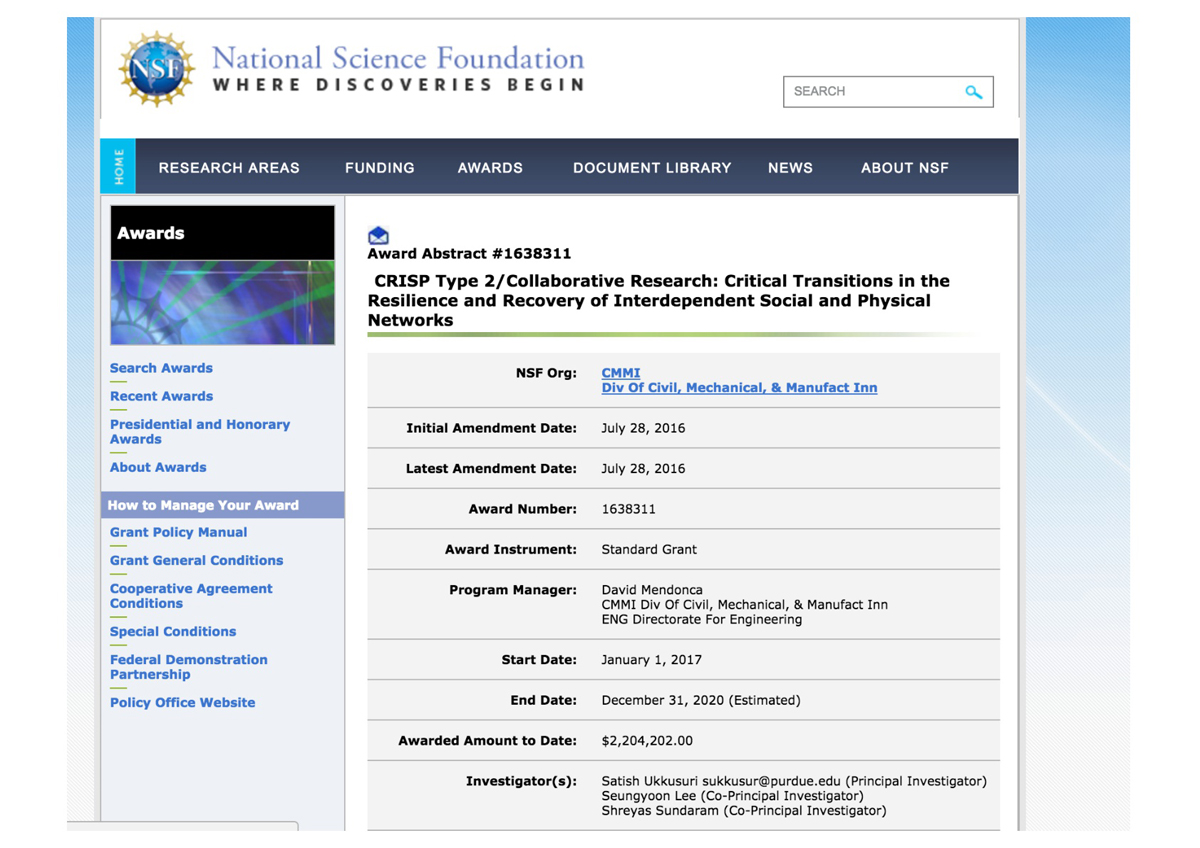Open the Awards menu in navigation bar
This screenshot has width=1200, height=848.
[490, 168]
